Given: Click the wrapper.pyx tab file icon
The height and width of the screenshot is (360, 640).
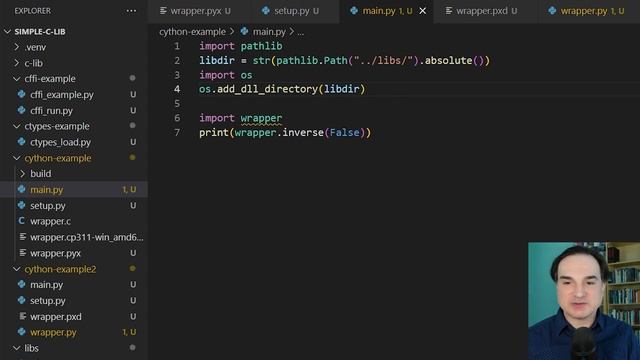Looking at the screenshot, I should tap(163, 11).
